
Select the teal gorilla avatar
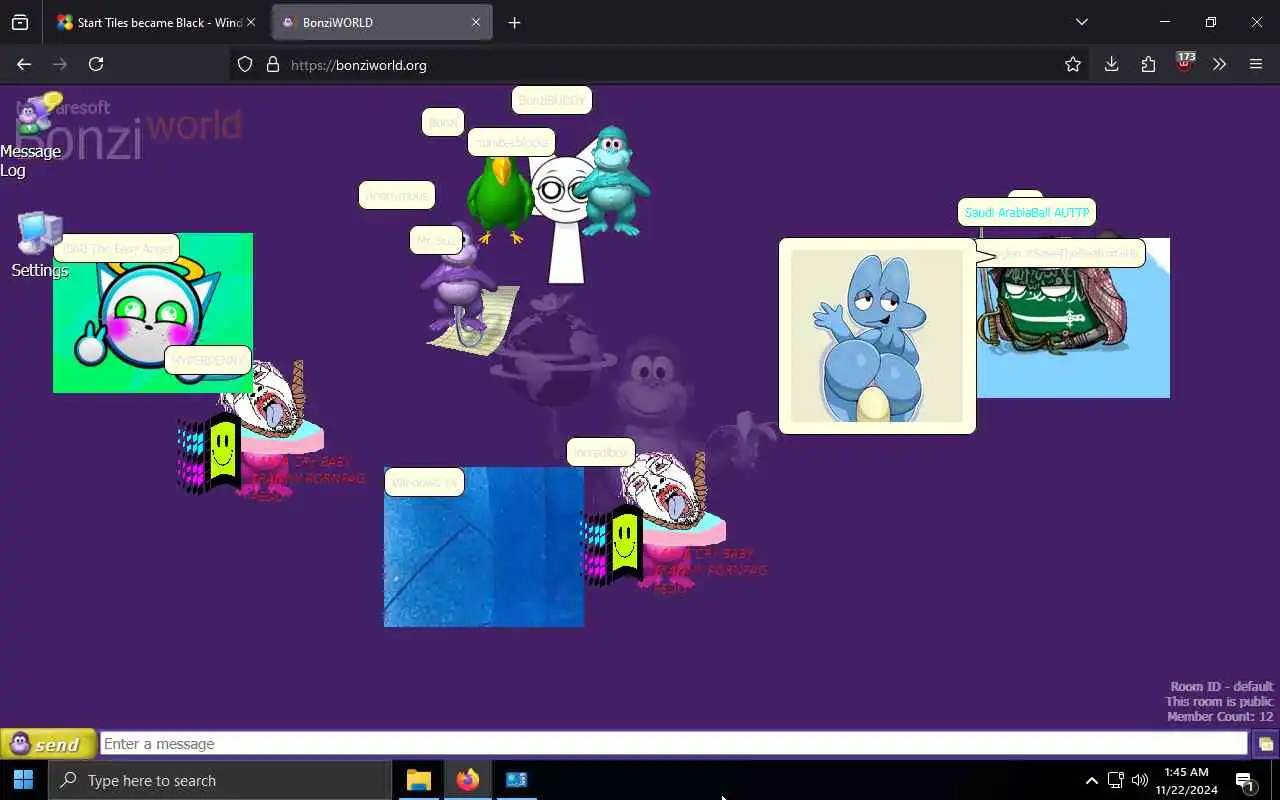coord(612,181)
